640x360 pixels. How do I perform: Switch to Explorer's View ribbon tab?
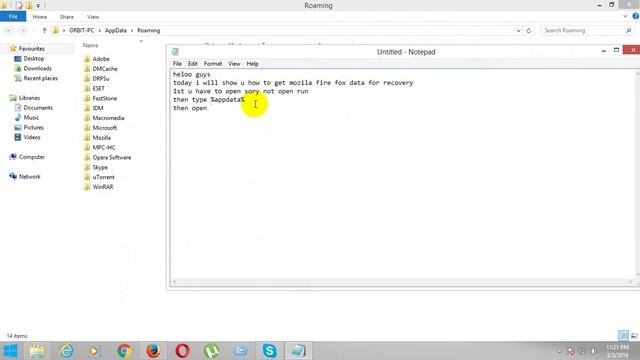[x=93, y=17]
